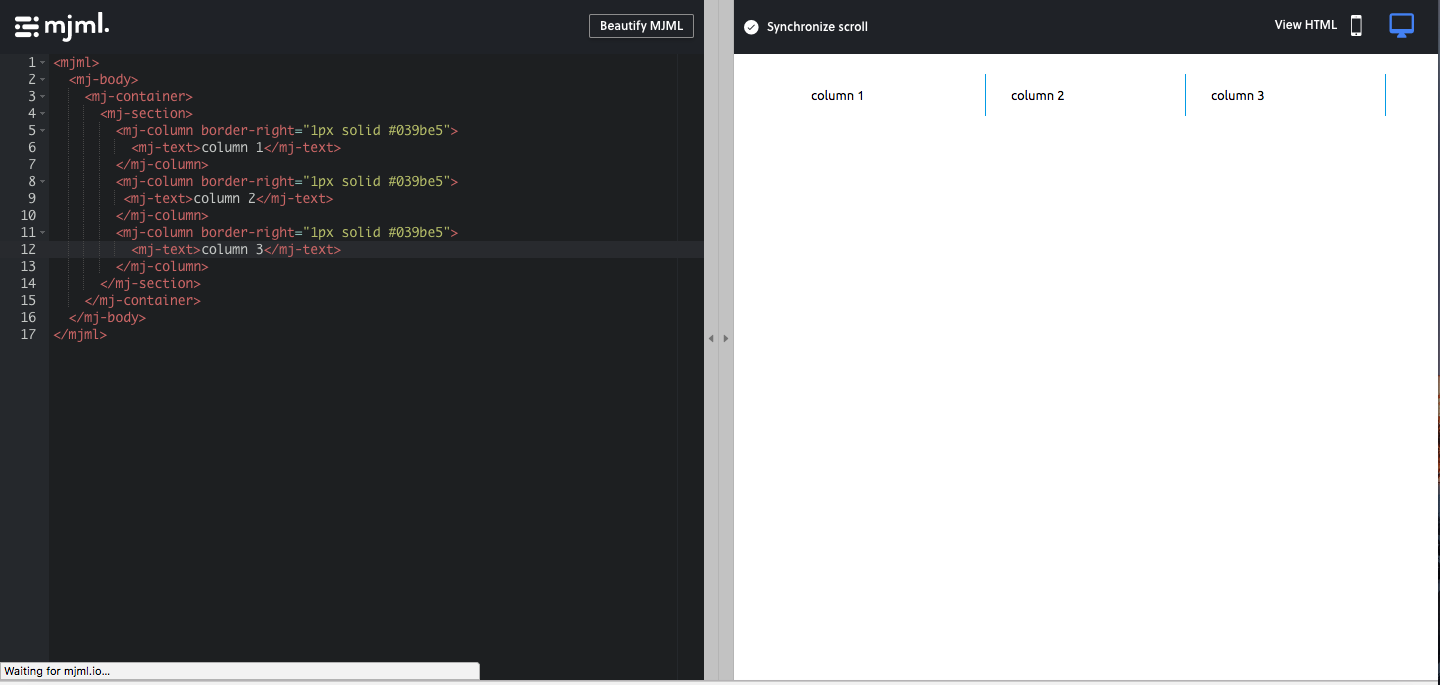The image size is (1440, 685).
Task: Expand the editor pane using the right divider arrow
Action: pyautogui.click(x=726, y=338)
